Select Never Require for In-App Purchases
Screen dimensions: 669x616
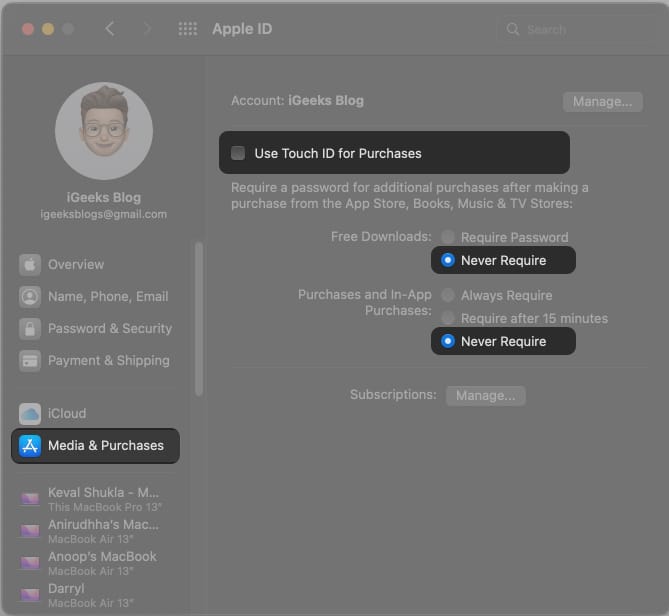pyautogui.click(x=448, y=341)
